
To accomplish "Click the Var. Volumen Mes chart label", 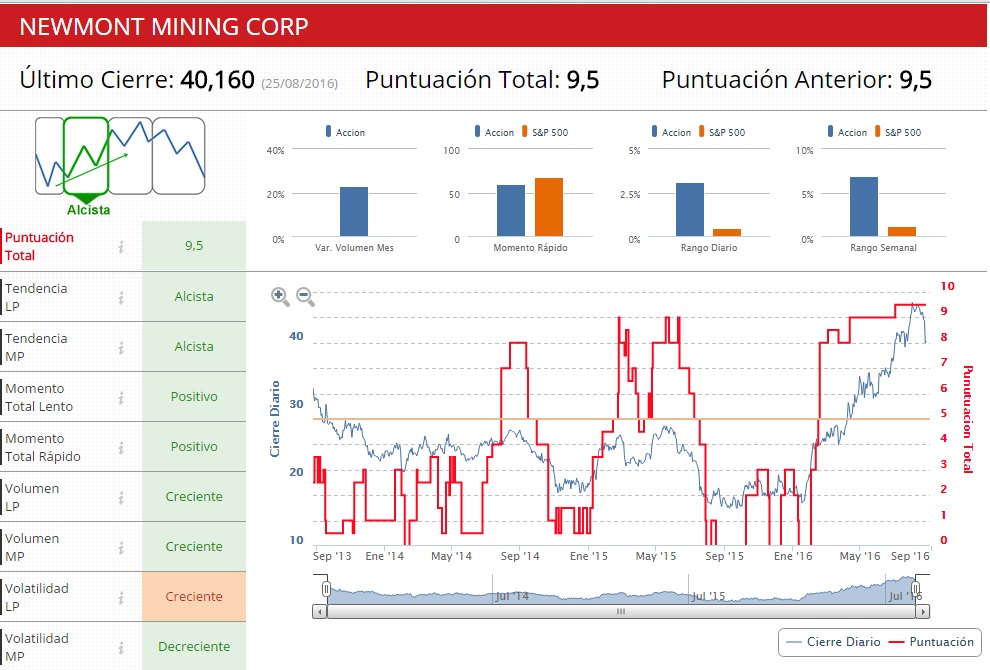I will (354, 248).
